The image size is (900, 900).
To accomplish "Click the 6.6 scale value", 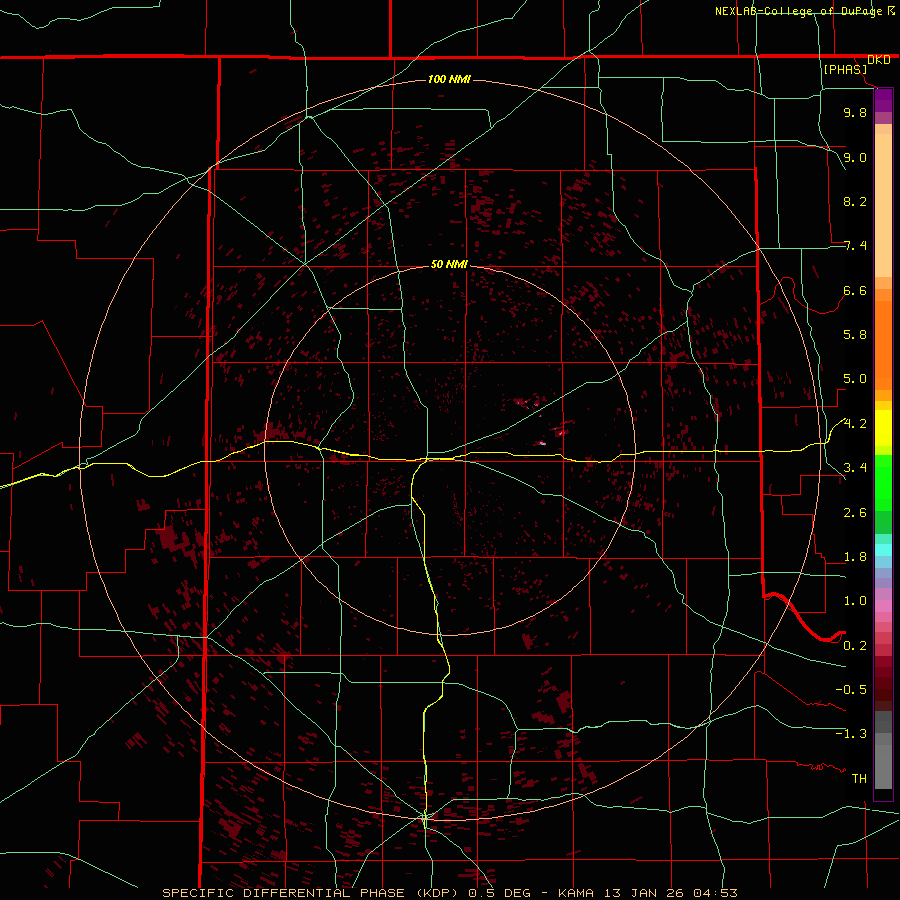I will pyautogui.click(x=855, y=290).
